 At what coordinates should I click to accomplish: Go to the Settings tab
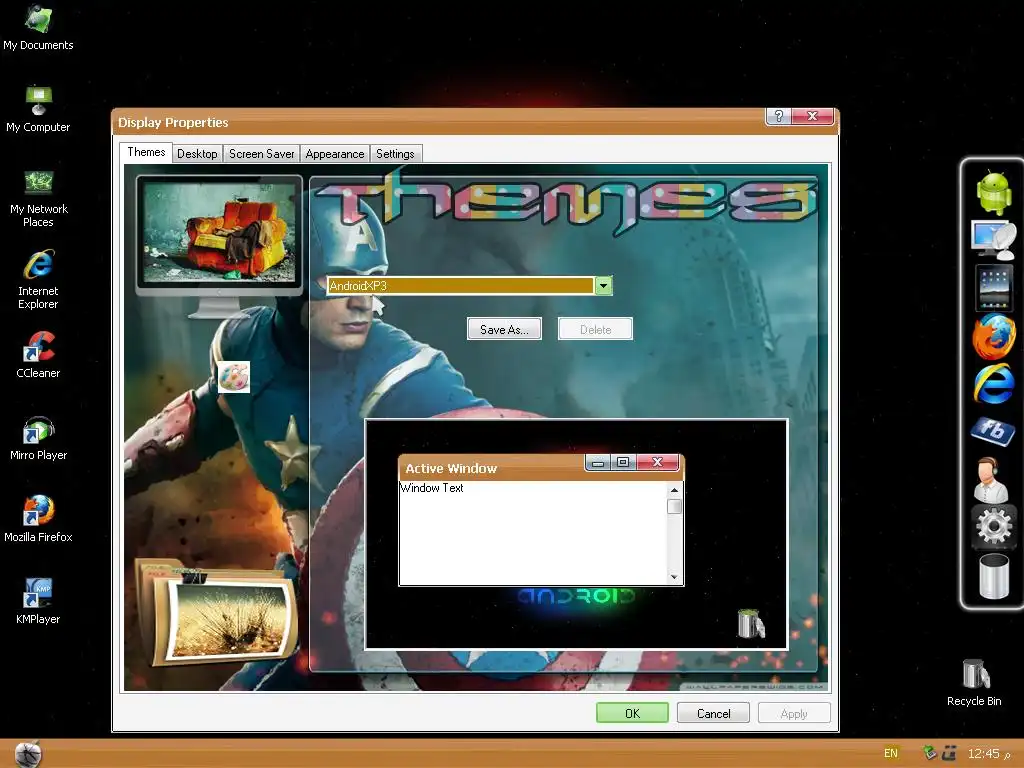coord(395,154)
